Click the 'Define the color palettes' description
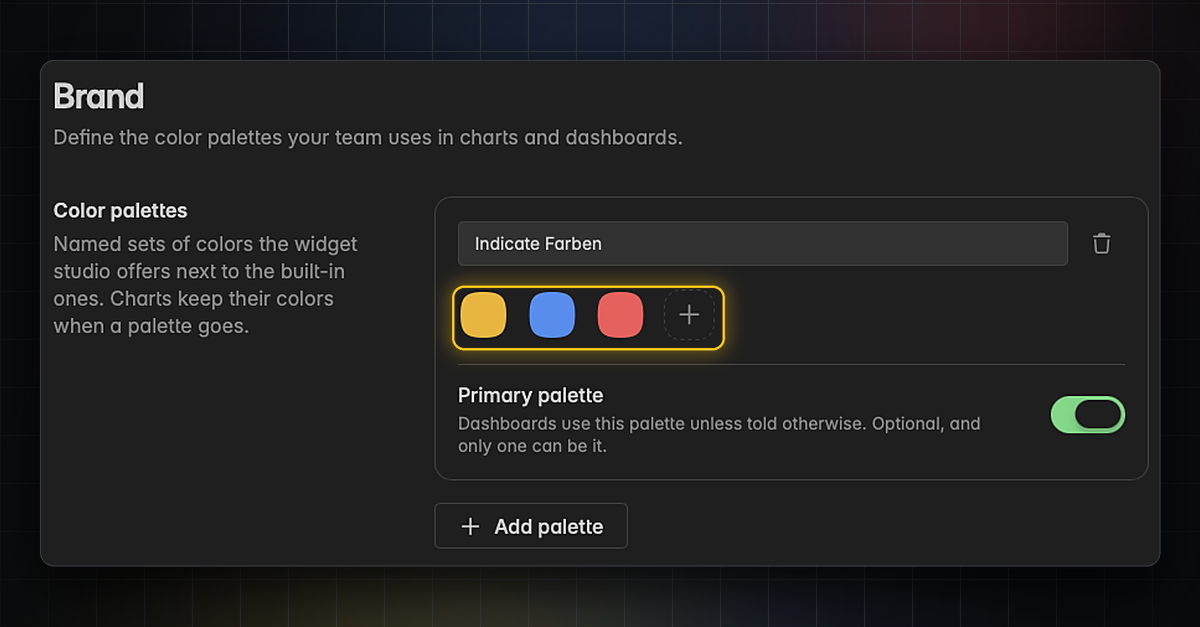 pyautogui.click(x=368, y=137)
